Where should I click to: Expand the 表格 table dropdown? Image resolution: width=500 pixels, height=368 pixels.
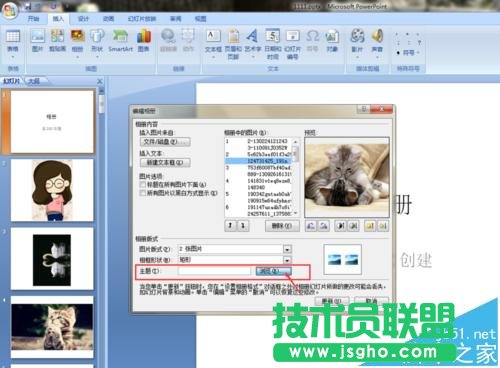point(13,57)
